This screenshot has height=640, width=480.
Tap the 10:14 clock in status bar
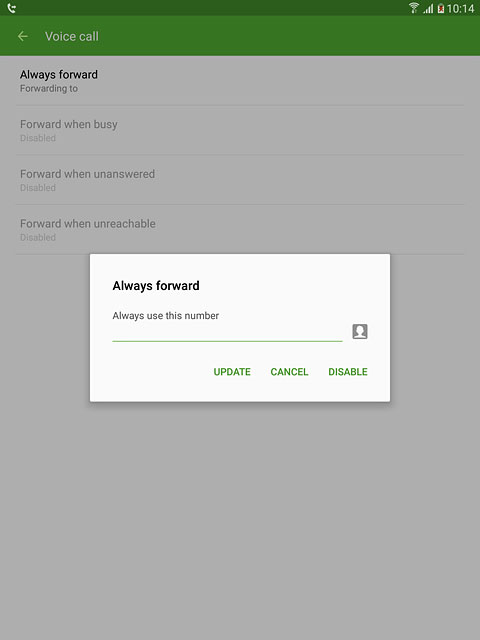coord(460,8)
